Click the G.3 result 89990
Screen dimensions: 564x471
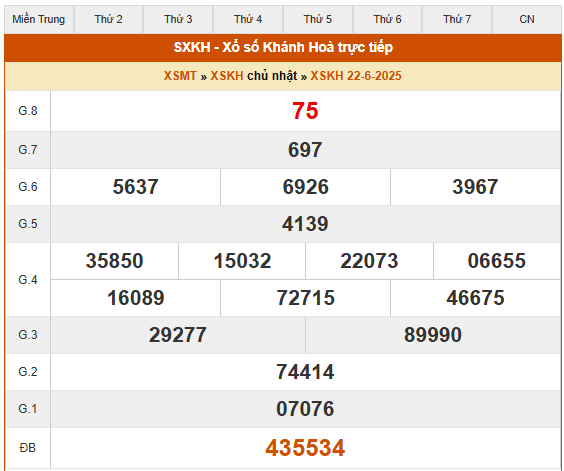point(433,335)
